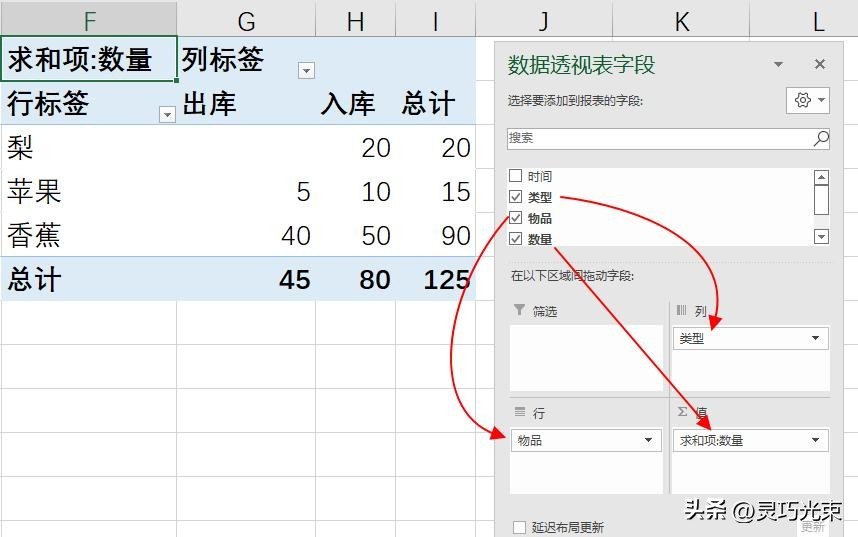The image size is (858, 537).
Task: Enable the 延迟布局更新 checkbox
Action: (519, 527)
